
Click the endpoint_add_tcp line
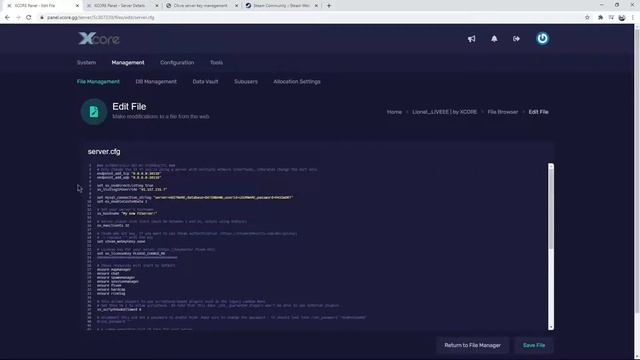coord(129,173)
